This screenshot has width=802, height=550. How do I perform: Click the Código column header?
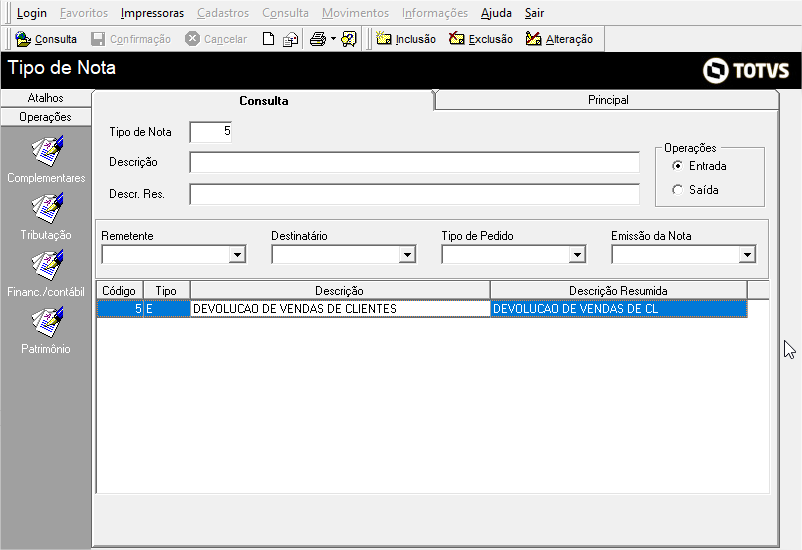(119, 290)
